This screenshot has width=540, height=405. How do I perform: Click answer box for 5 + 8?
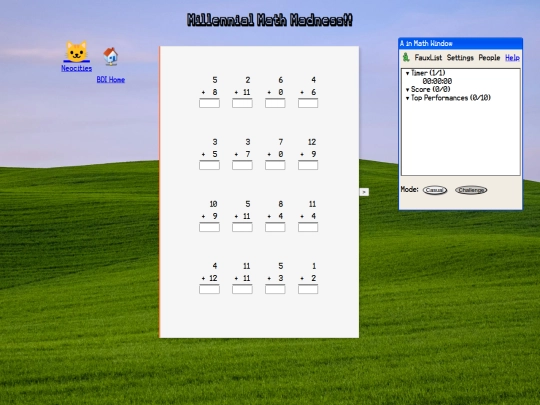(209, 103)
